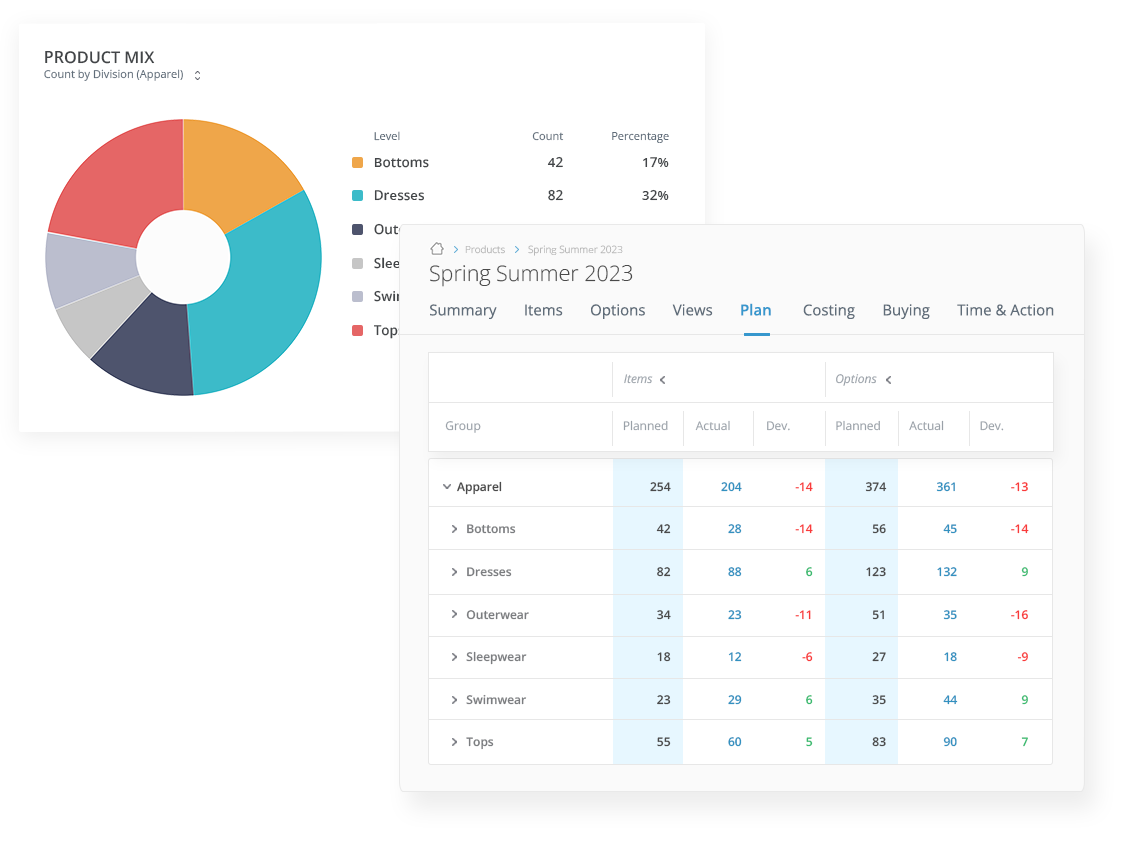
Task: Click the orange Bottoms legend swatch
Action: click(x=355, y=162)
